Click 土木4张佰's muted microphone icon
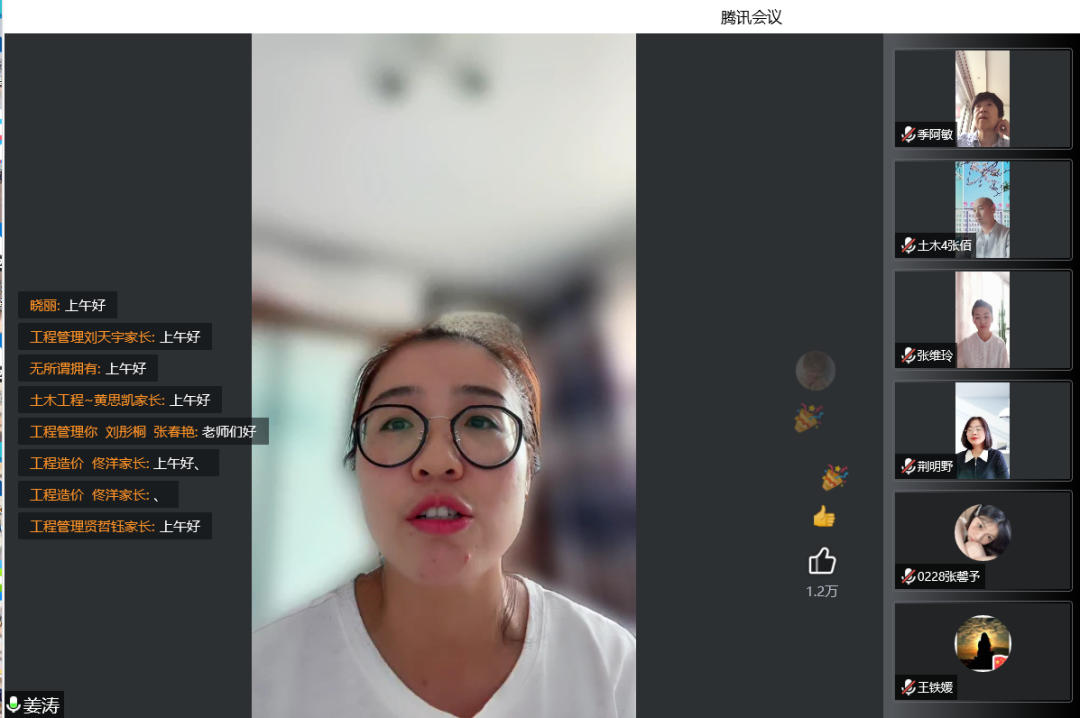The height and width of the screenshot is (718, 1080). tap(908, 245)
